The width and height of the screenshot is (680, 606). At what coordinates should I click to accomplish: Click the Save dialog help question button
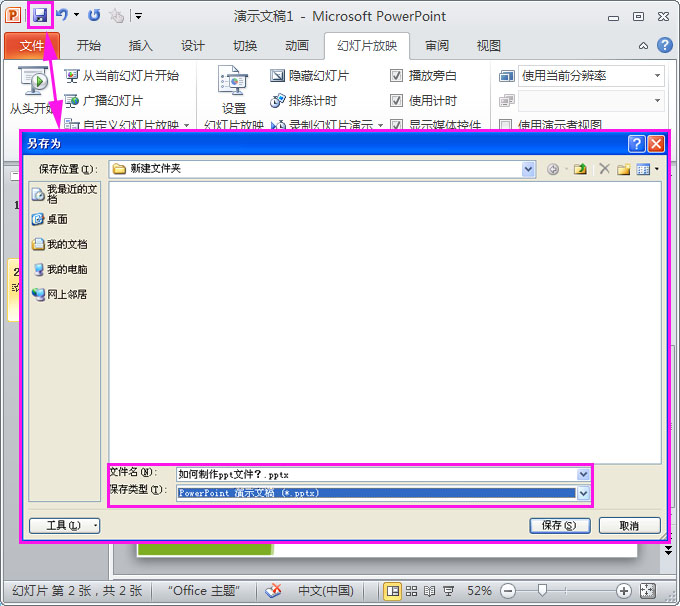pos(636,144)
